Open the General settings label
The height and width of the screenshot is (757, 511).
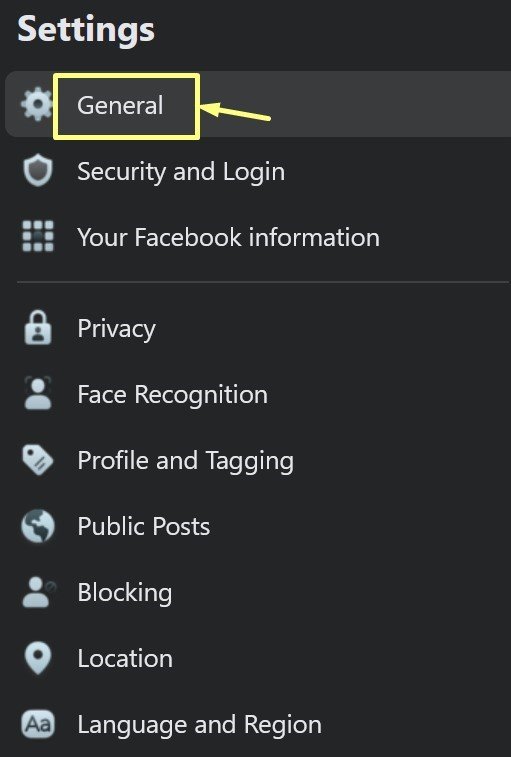[x=120, y=105]
